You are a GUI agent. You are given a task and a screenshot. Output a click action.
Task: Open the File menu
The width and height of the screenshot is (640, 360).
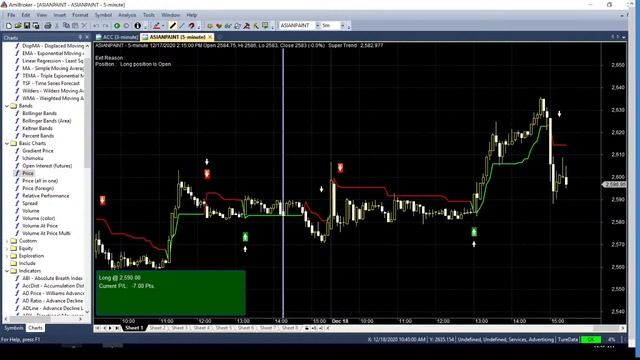click(x=11, y=15)
